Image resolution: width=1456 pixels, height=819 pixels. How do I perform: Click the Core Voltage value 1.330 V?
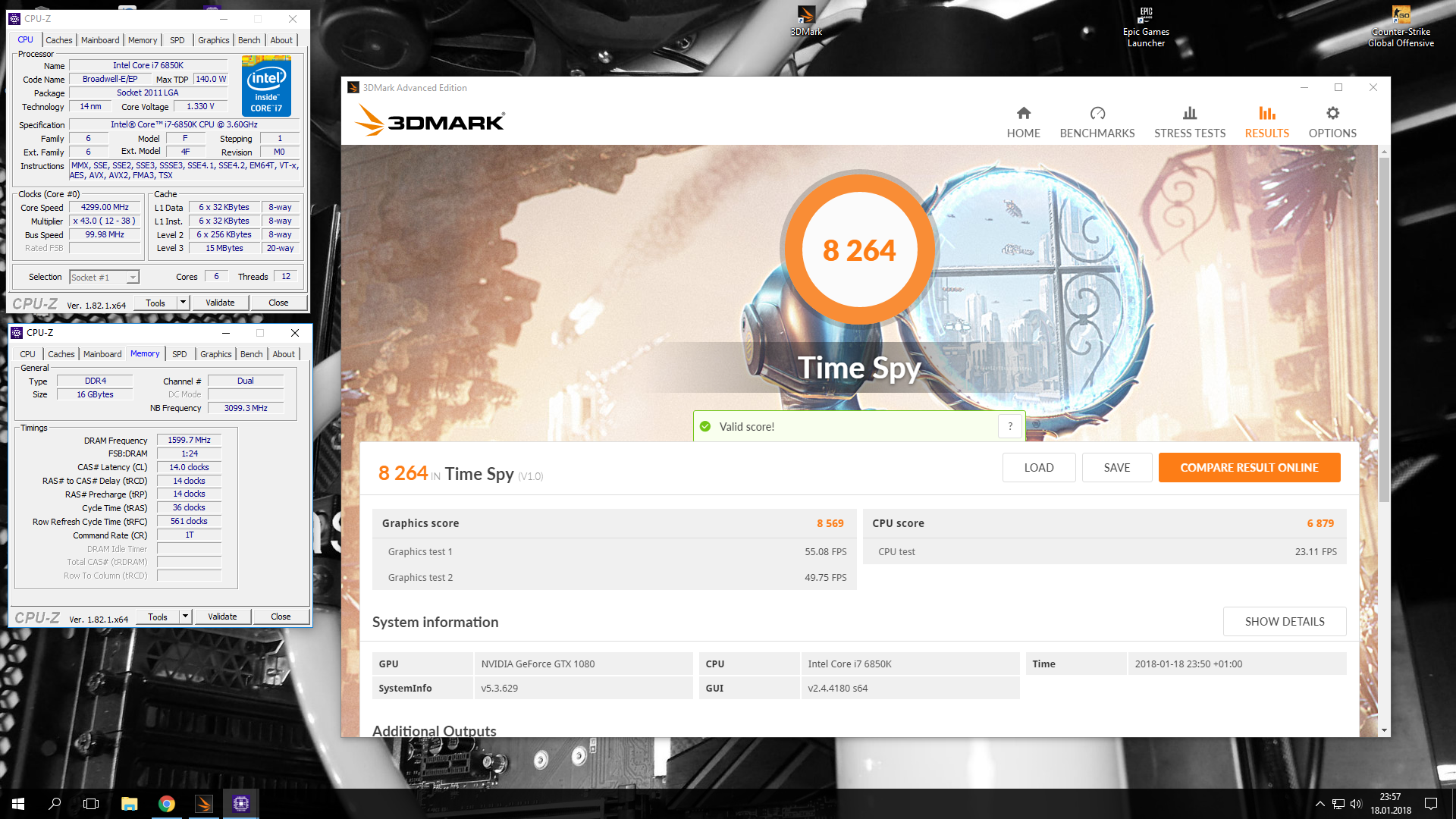click(x=200, y=107)
